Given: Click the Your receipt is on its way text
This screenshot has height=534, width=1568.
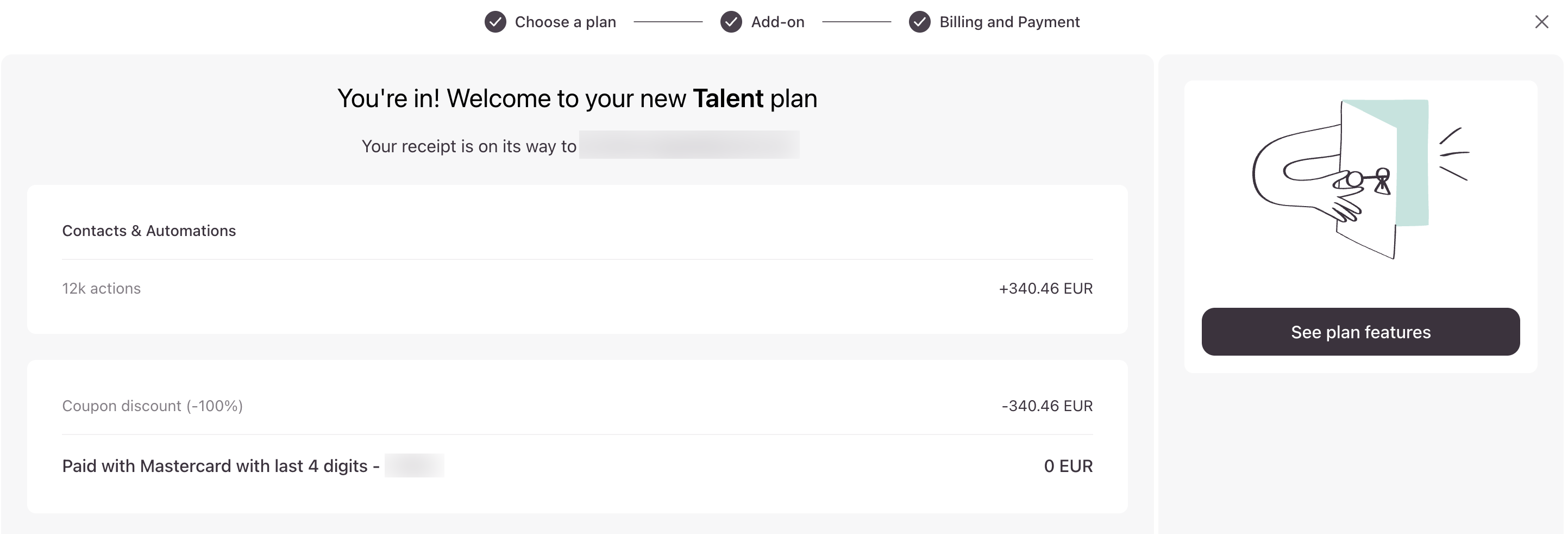Looking at the screenshot, I should click(469, 146).
